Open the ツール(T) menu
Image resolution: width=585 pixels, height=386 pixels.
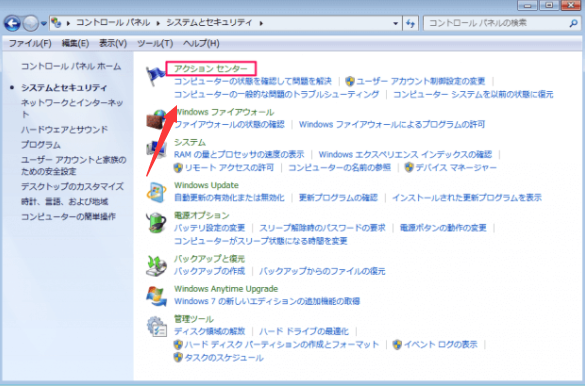coord(155,43)
